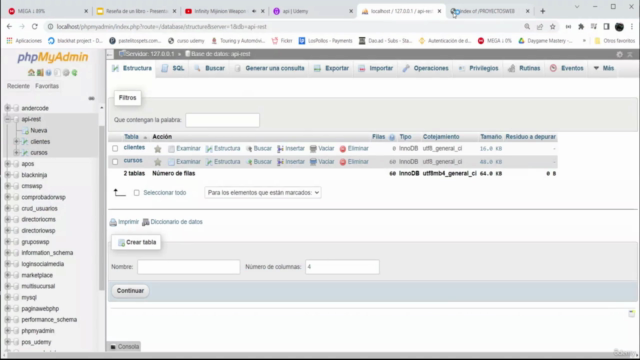This screenshot has width=640, height=360.
Task: Sort by the Tabla column header
Action: pos(131,137)
